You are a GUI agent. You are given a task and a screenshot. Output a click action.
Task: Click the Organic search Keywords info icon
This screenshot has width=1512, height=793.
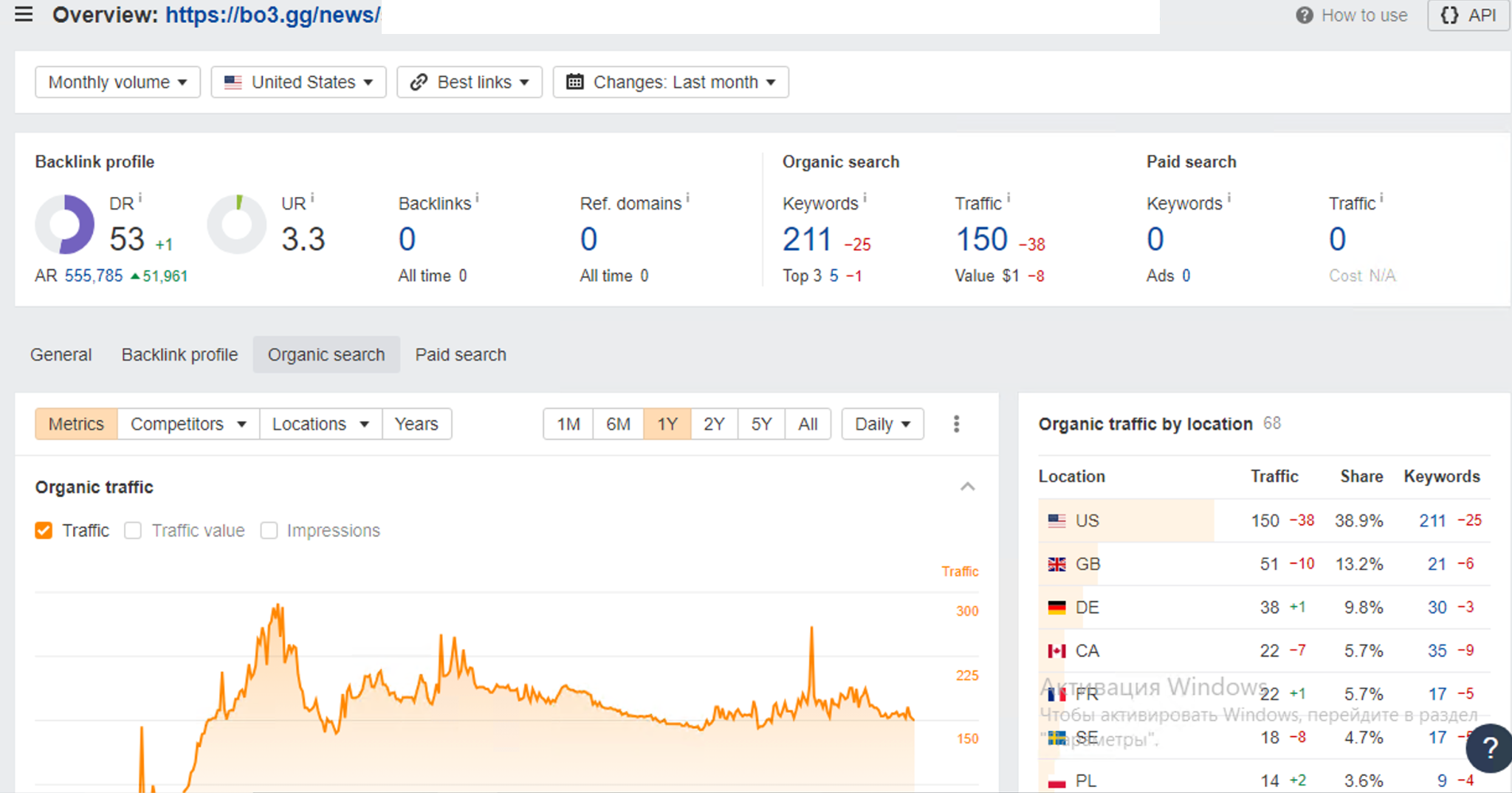865,199
